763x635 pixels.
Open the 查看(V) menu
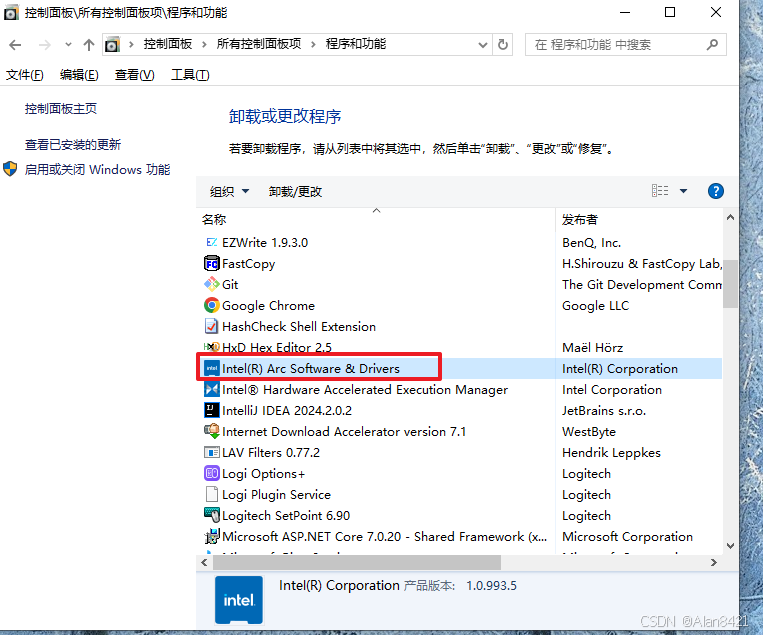(x=134, y=74)
